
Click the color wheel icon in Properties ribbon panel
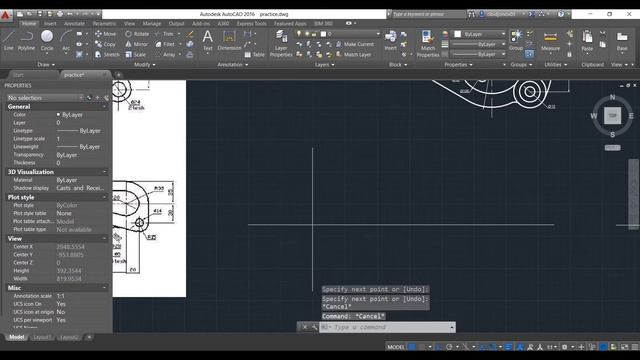click(445, 34)
